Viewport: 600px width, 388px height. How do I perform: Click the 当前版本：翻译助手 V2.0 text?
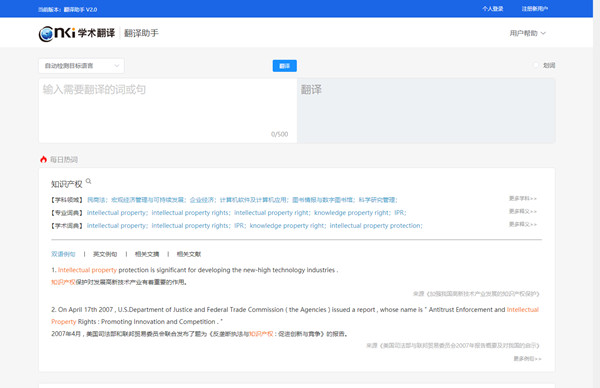point(67,10)
